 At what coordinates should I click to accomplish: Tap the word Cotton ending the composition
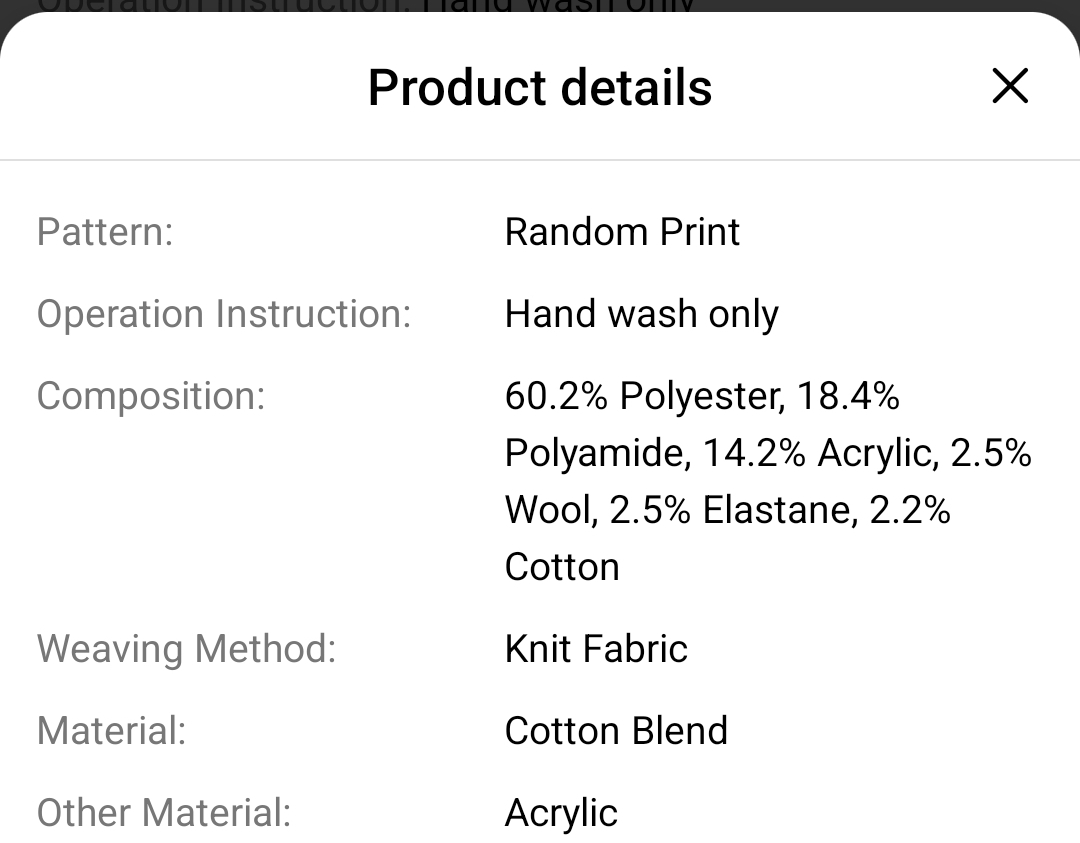pyautogui.click(x=562, y=567)
